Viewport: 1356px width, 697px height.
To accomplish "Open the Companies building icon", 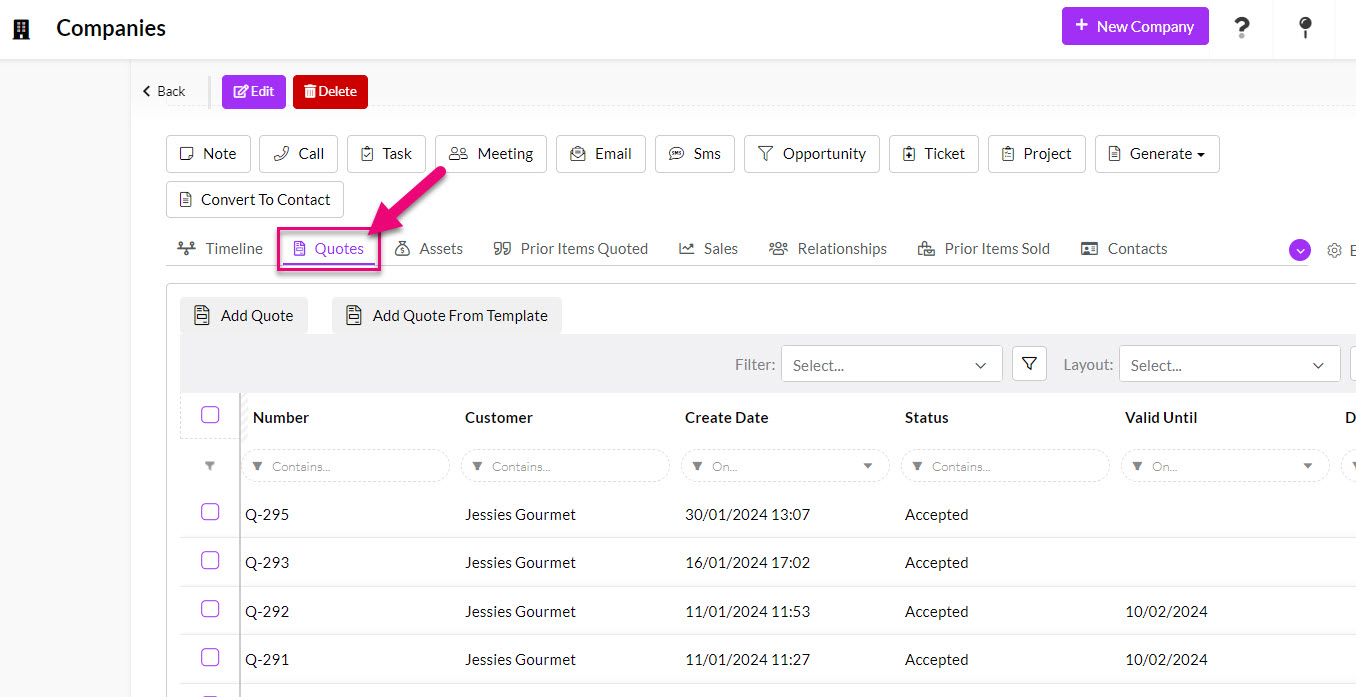I will (x=21, y=29).
